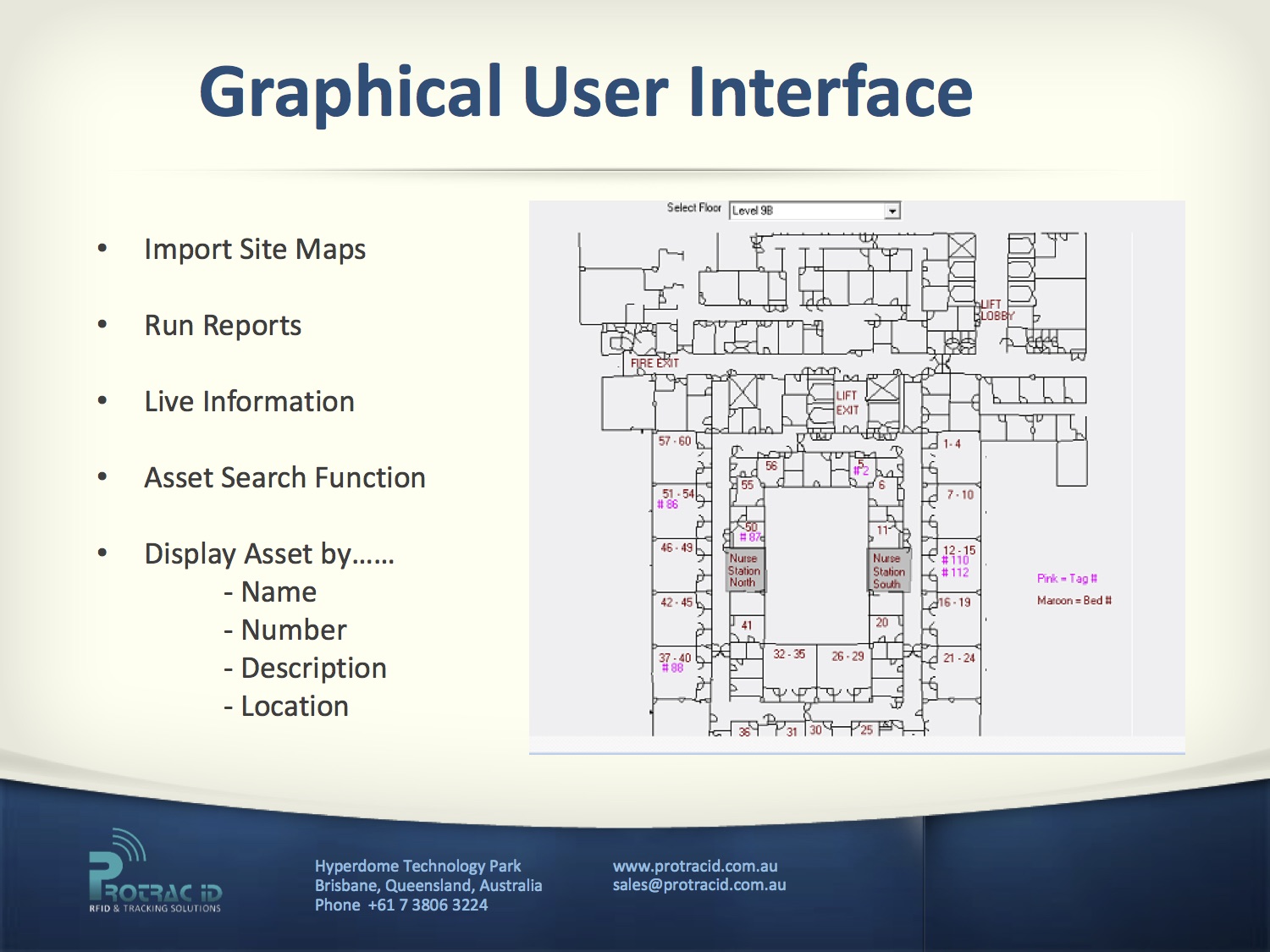Click the LIFT LOBBY label on map
1270x952 pixels.
pos(996,311)
